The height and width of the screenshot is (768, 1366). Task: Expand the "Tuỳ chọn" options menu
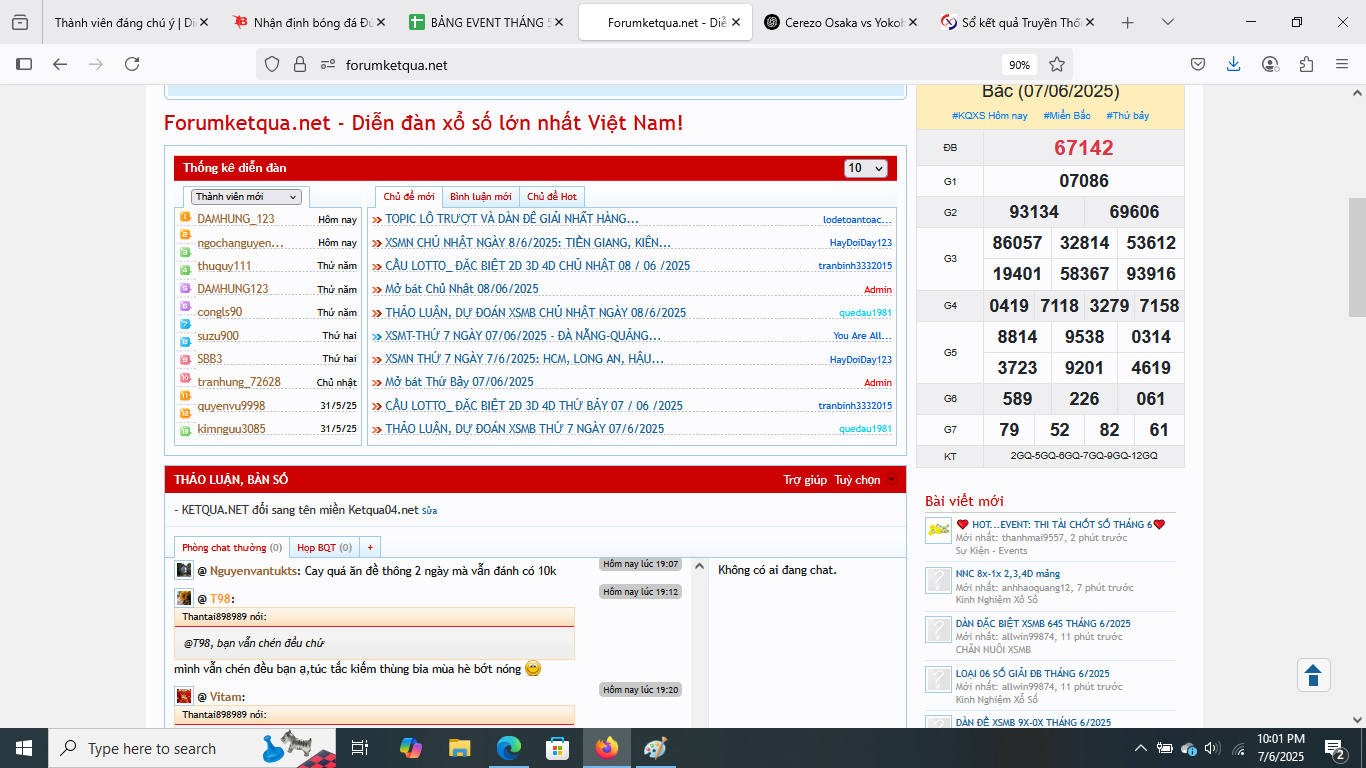click(x=865, y=480)
